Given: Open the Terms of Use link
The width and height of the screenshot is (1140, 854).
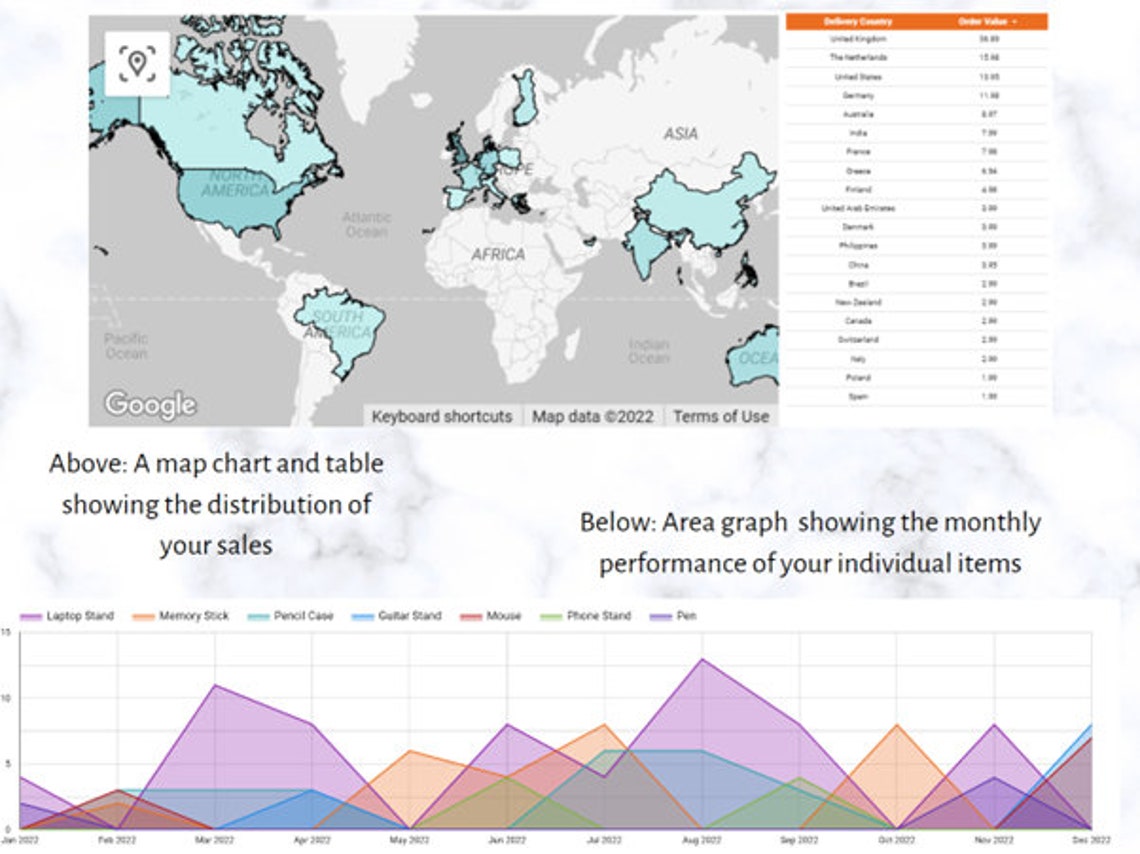Looking at the screenshot, I should click(x=723, y=416).
